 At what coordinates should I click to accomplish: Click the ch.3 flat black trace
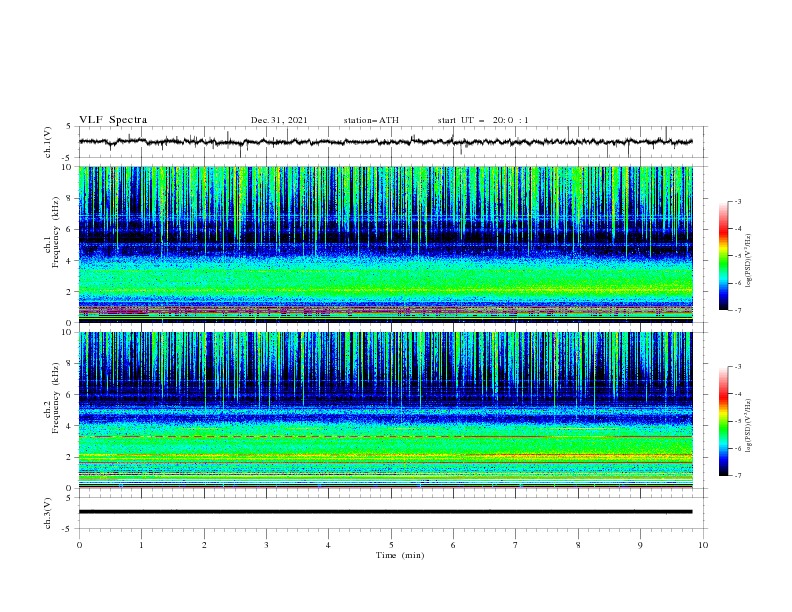pos(385,512)
